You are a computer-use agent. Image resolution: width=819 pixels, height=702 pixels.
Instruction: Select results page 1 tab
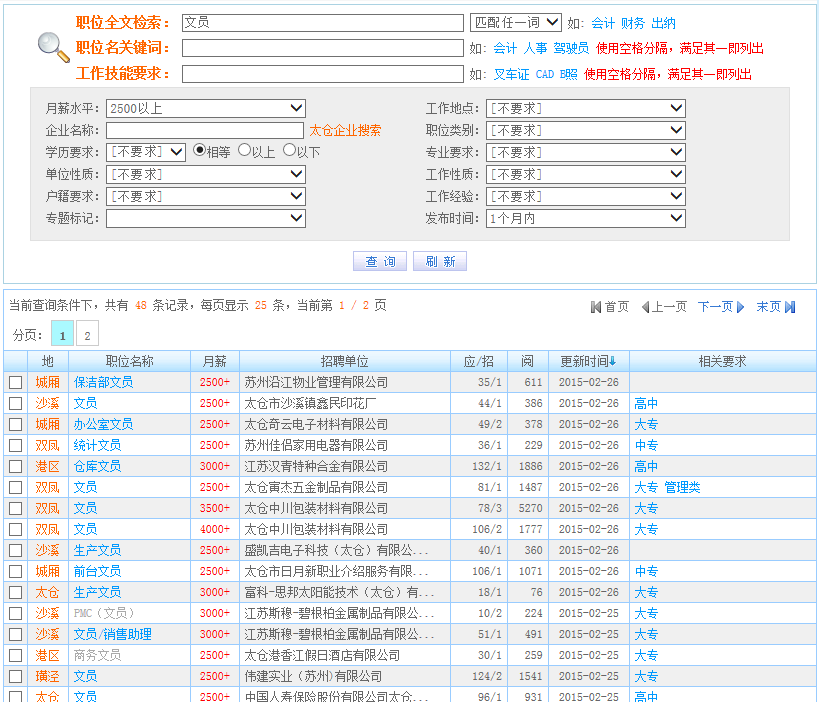click(62, 335)
